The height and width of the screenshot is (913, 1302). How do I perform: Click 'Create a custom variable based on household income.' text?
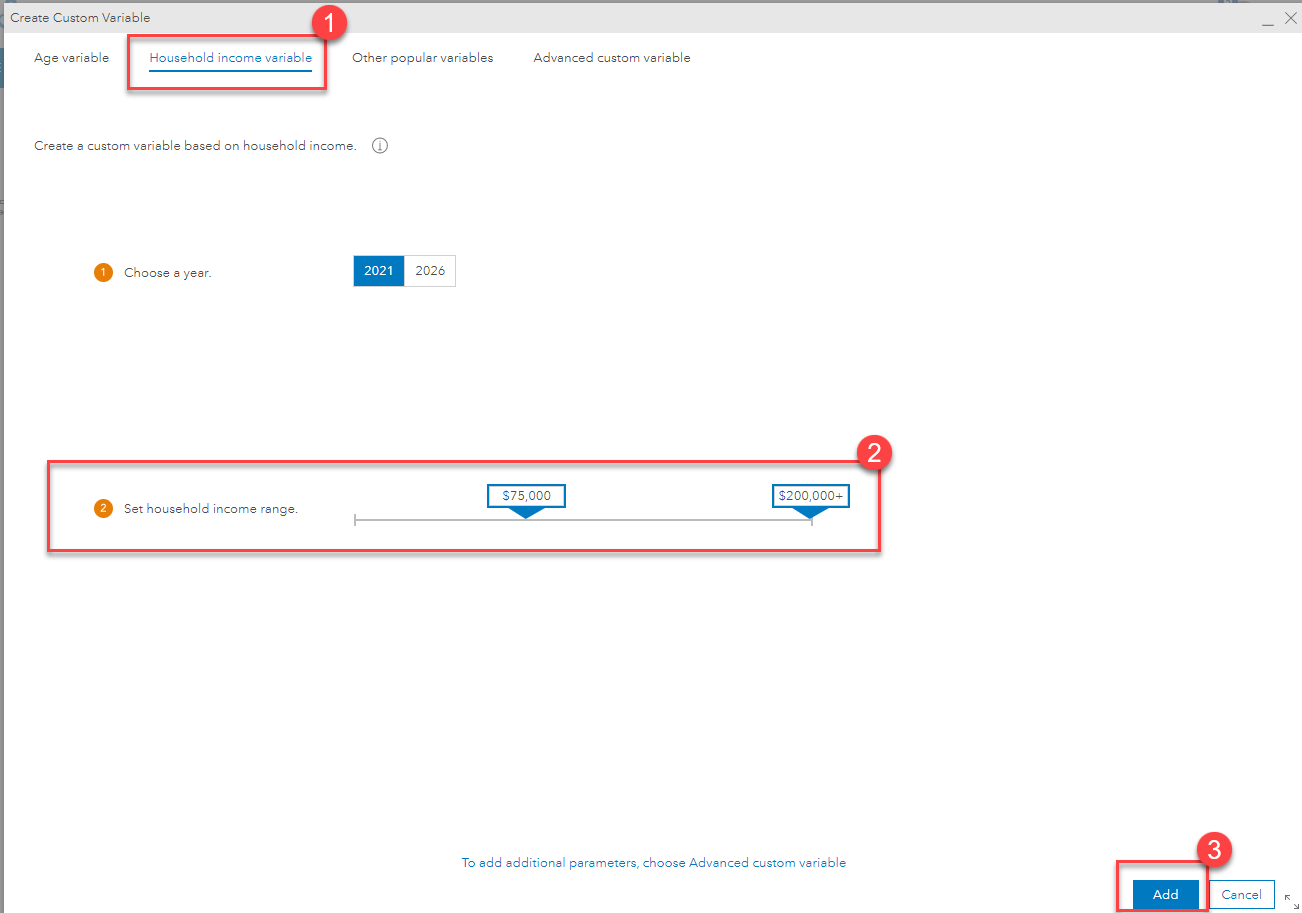click(x=195, y=146)
